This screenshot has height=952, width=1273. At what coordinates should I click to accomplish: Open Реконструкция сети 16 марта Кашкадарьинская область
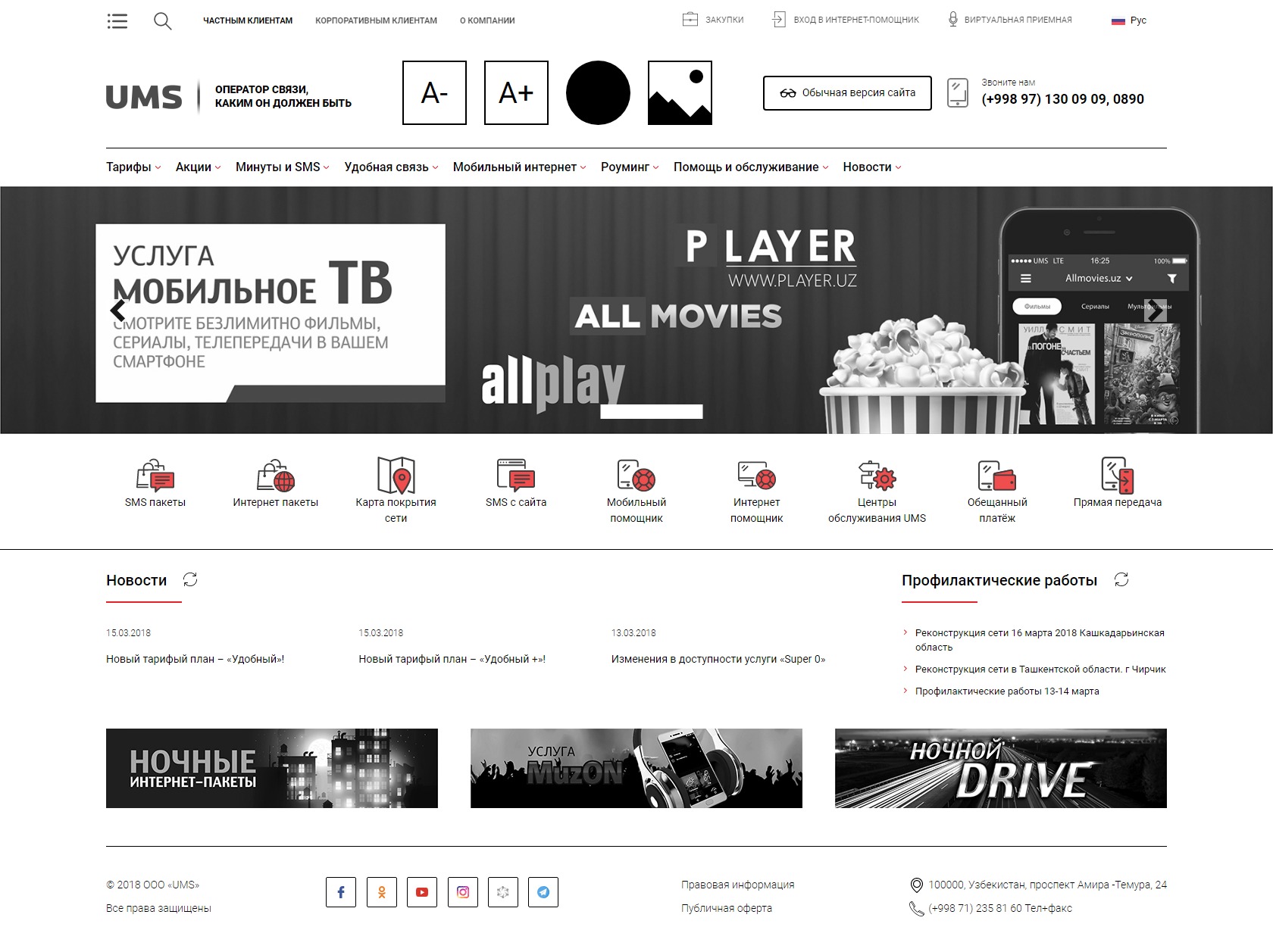coord(1040,640)
